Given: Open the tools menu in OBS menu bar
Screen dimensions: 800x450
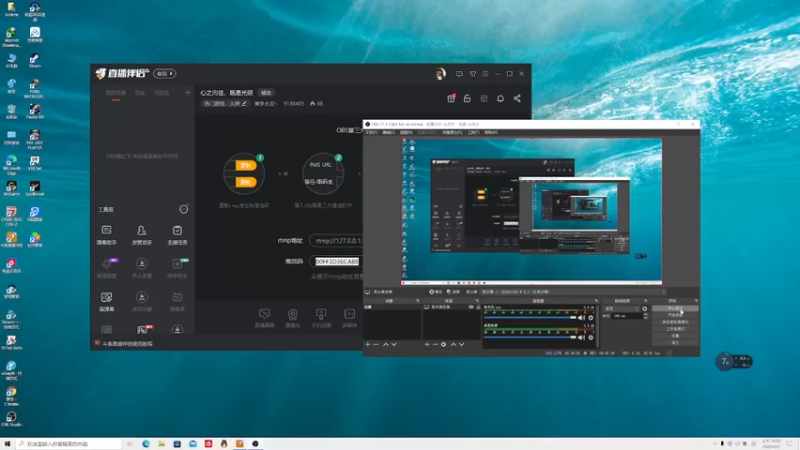Looking at the screenshot, I should click(x=473, y=133).
